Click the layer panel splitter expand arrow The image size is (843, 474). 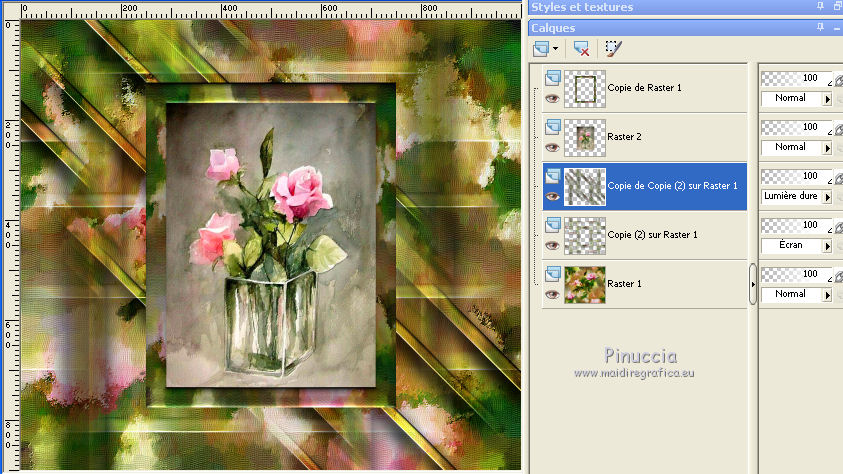(x=753, y=284)
